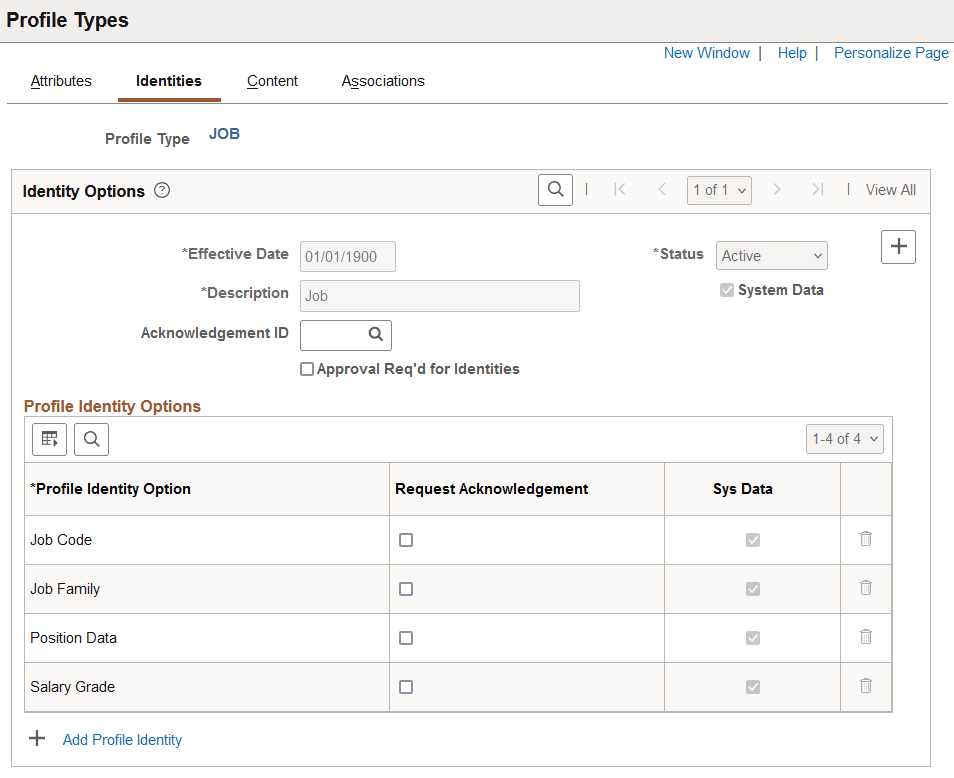Click into the Acknowledgement ID field
954x778 pixels.
click(x=331, y=335)
